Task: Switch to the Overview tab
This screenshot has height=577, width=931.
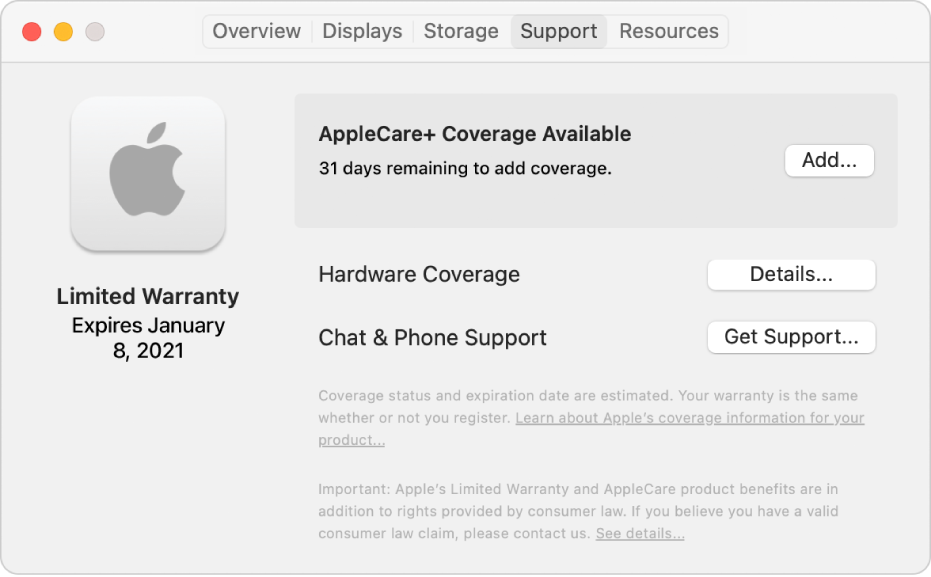Action: (x=256, y=31)
